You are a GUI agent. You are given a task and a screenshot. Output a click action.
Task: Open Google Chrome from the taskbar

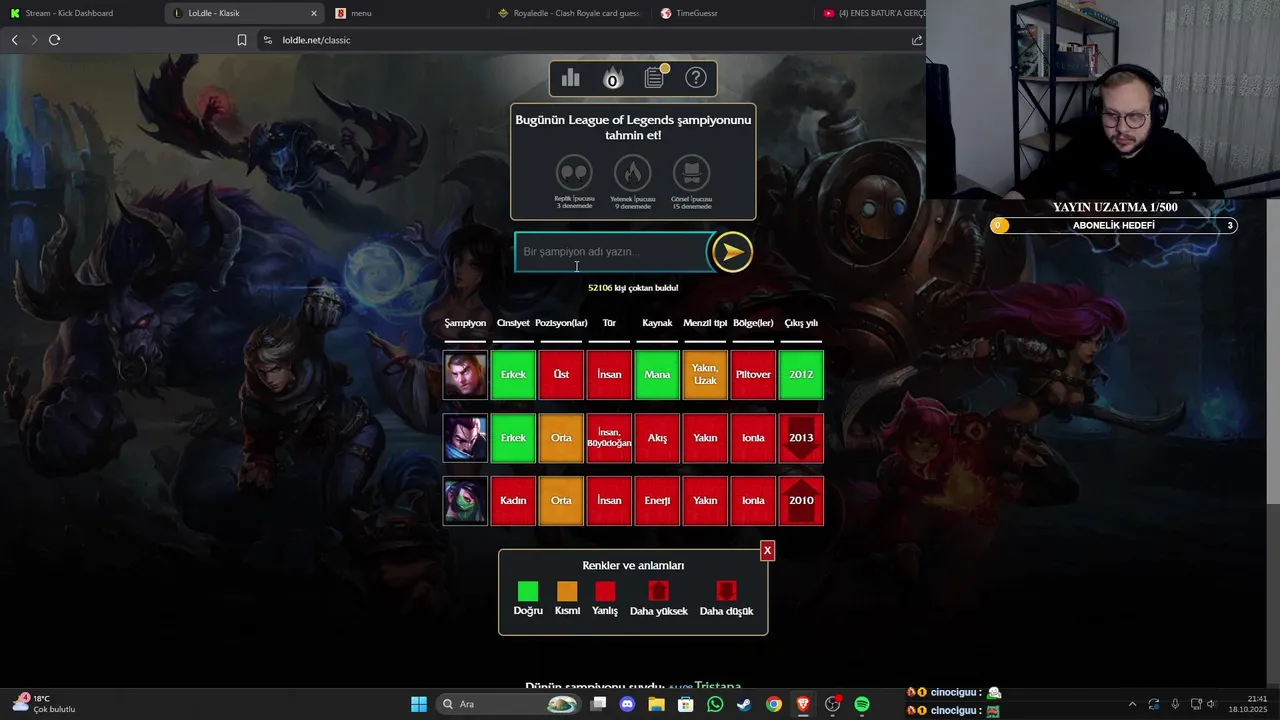pos(774,704)
